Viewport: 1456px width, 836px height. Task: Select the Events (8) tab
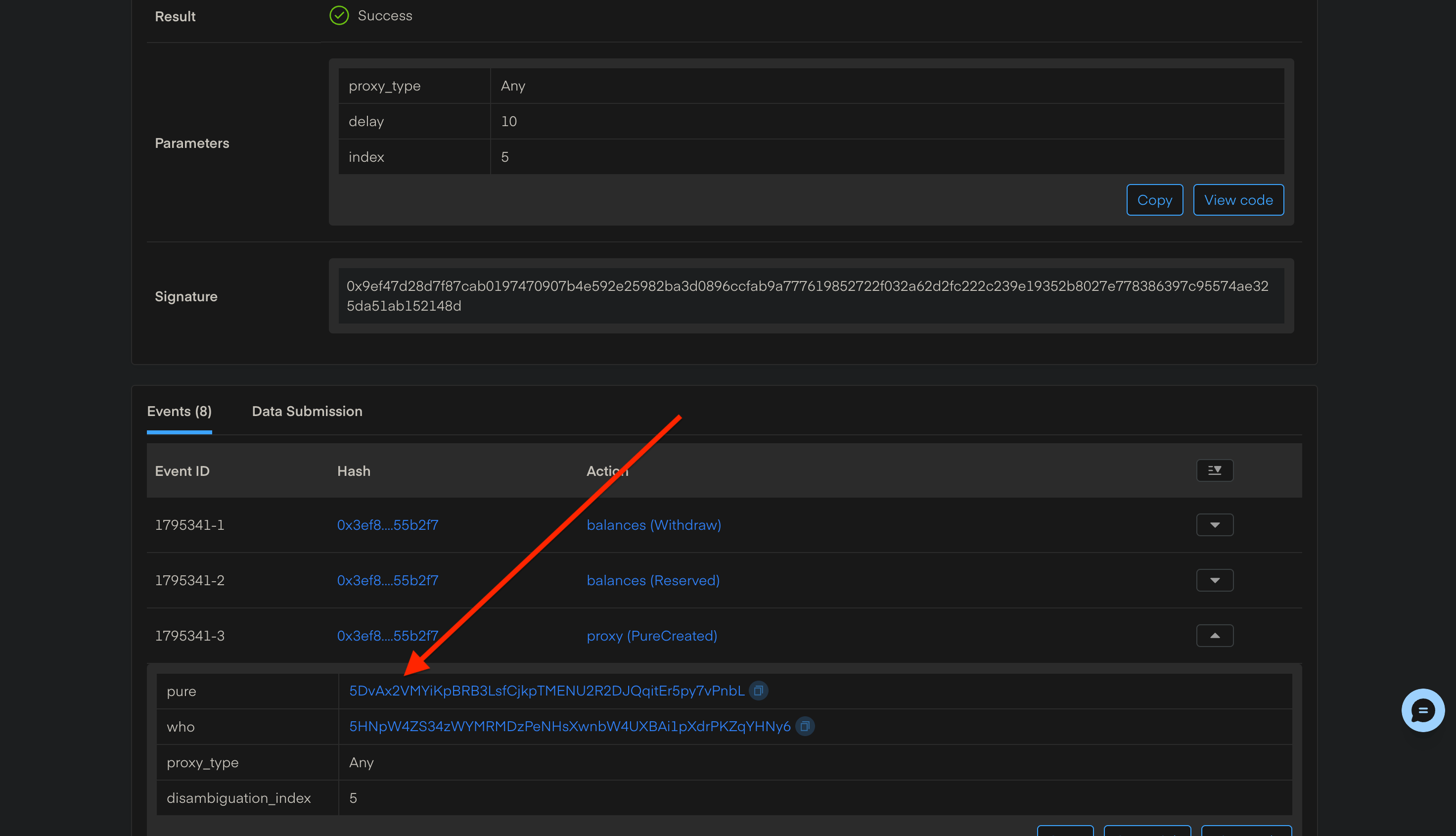pos(179,411)
